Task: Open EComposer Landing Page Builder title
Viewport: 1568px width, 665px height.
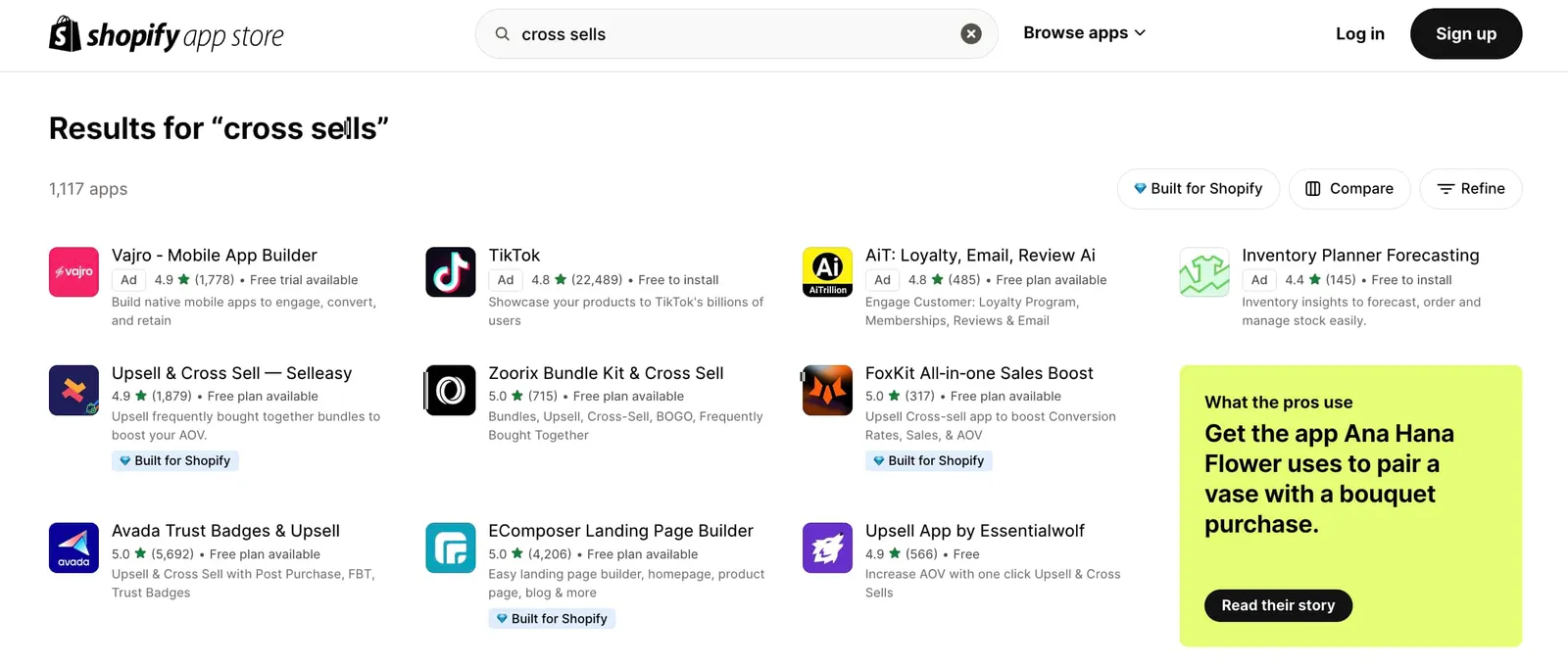Action: click(621, 531)
